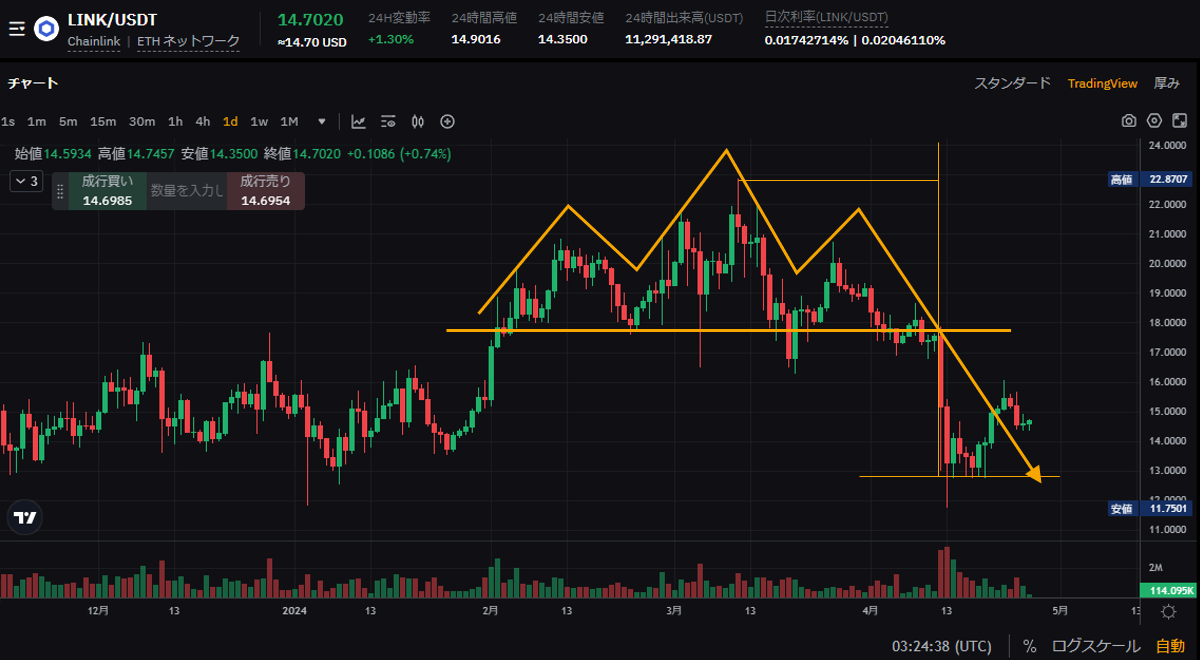The width and height of the screenshot is (1200, 660).
Task: Select the 1w timeframe
Action: point(259,122)
